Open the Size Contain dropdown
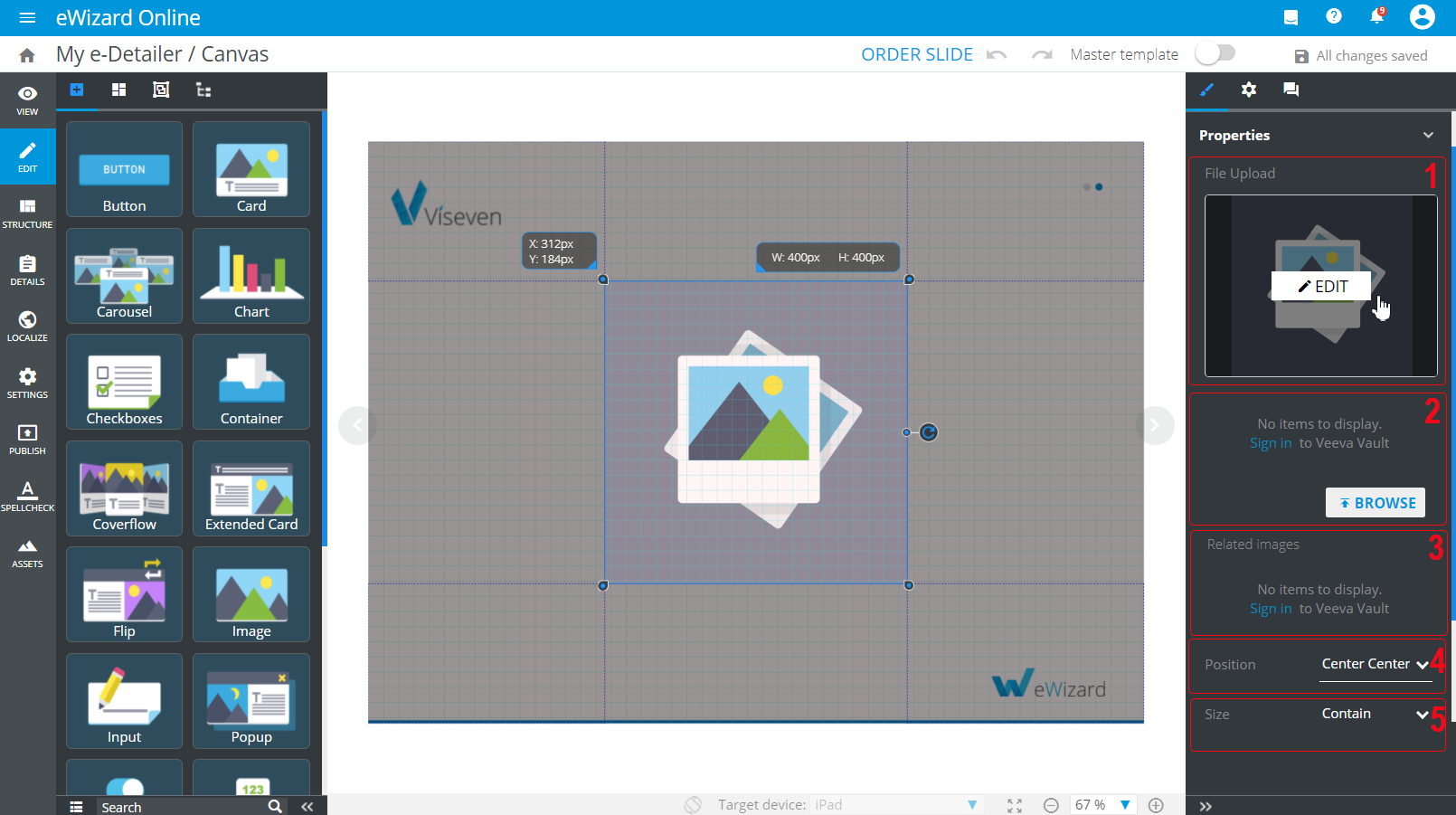This screenshot has width=1456, height=815. 1375,714
